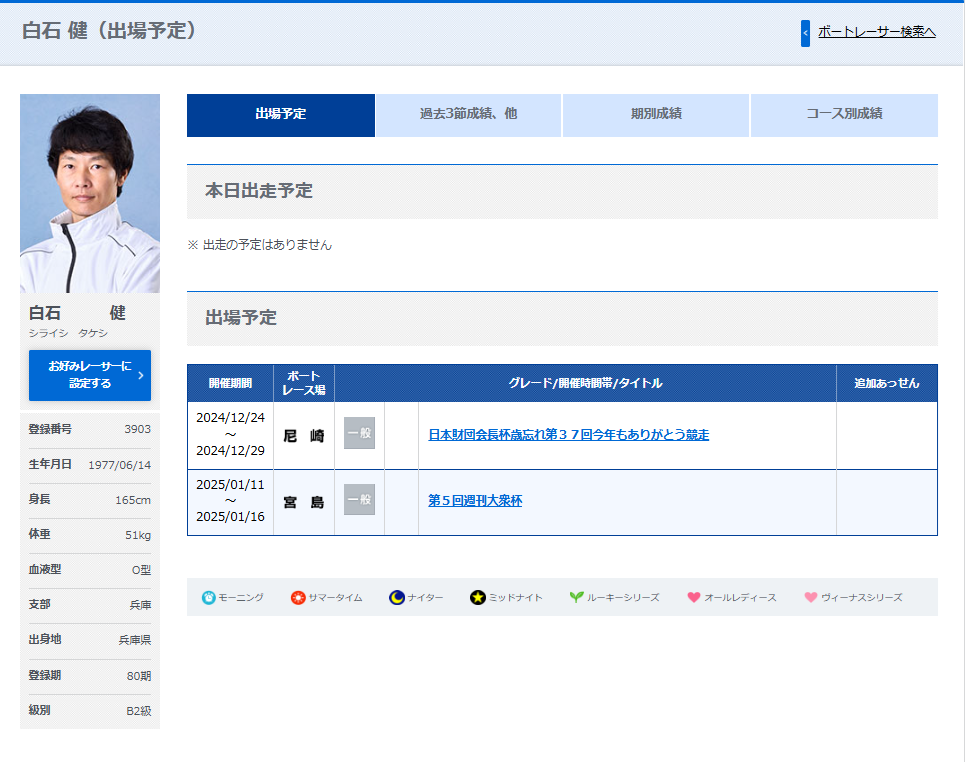Switch to 過去3節成績、他 tab
Screen dimensions: 965x762
468,115
